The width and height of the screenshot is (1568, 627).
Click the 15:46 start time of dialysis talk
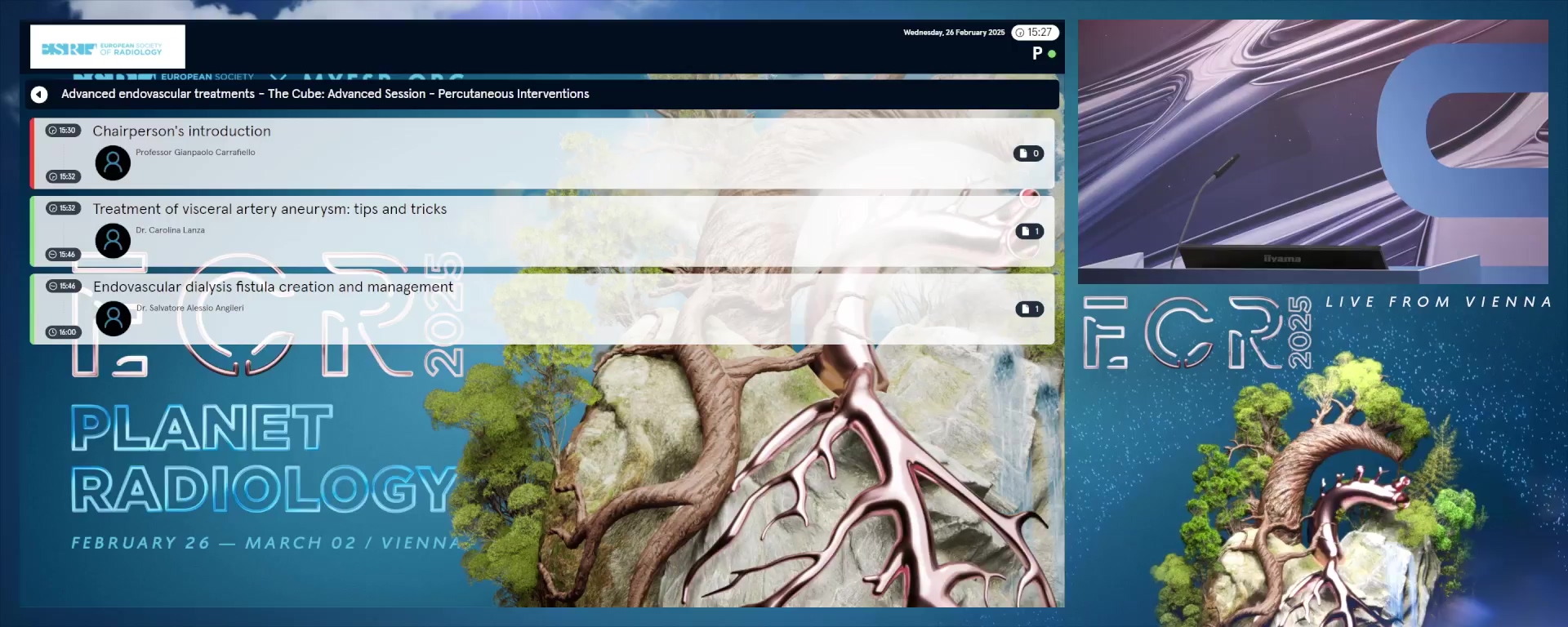point(63,286)
